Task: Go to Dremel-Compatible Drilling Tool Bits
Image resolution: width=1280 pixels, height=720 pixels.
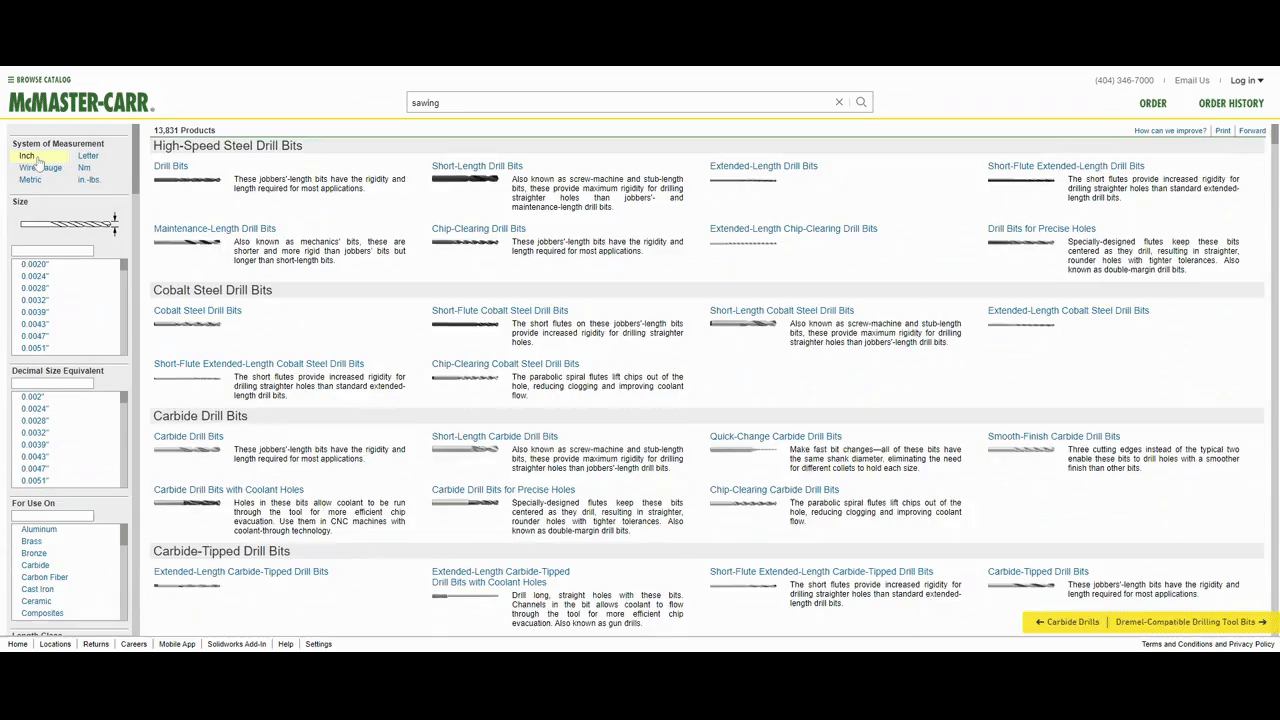Action: (x=1191, y=622)
